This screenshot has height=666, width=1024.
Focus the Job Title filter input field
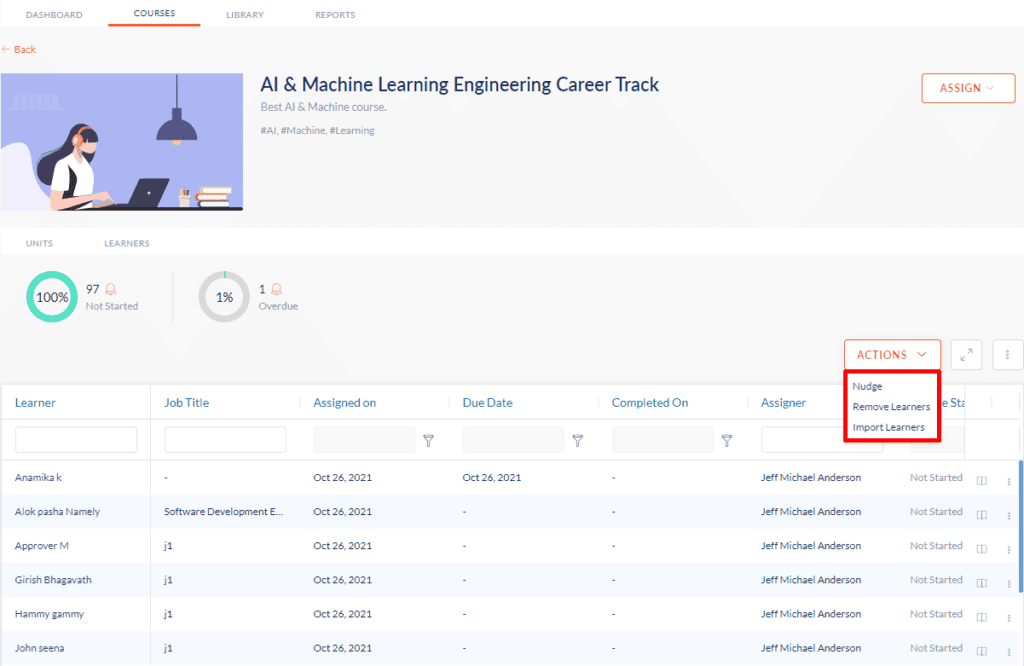click(x=225, y=439)
